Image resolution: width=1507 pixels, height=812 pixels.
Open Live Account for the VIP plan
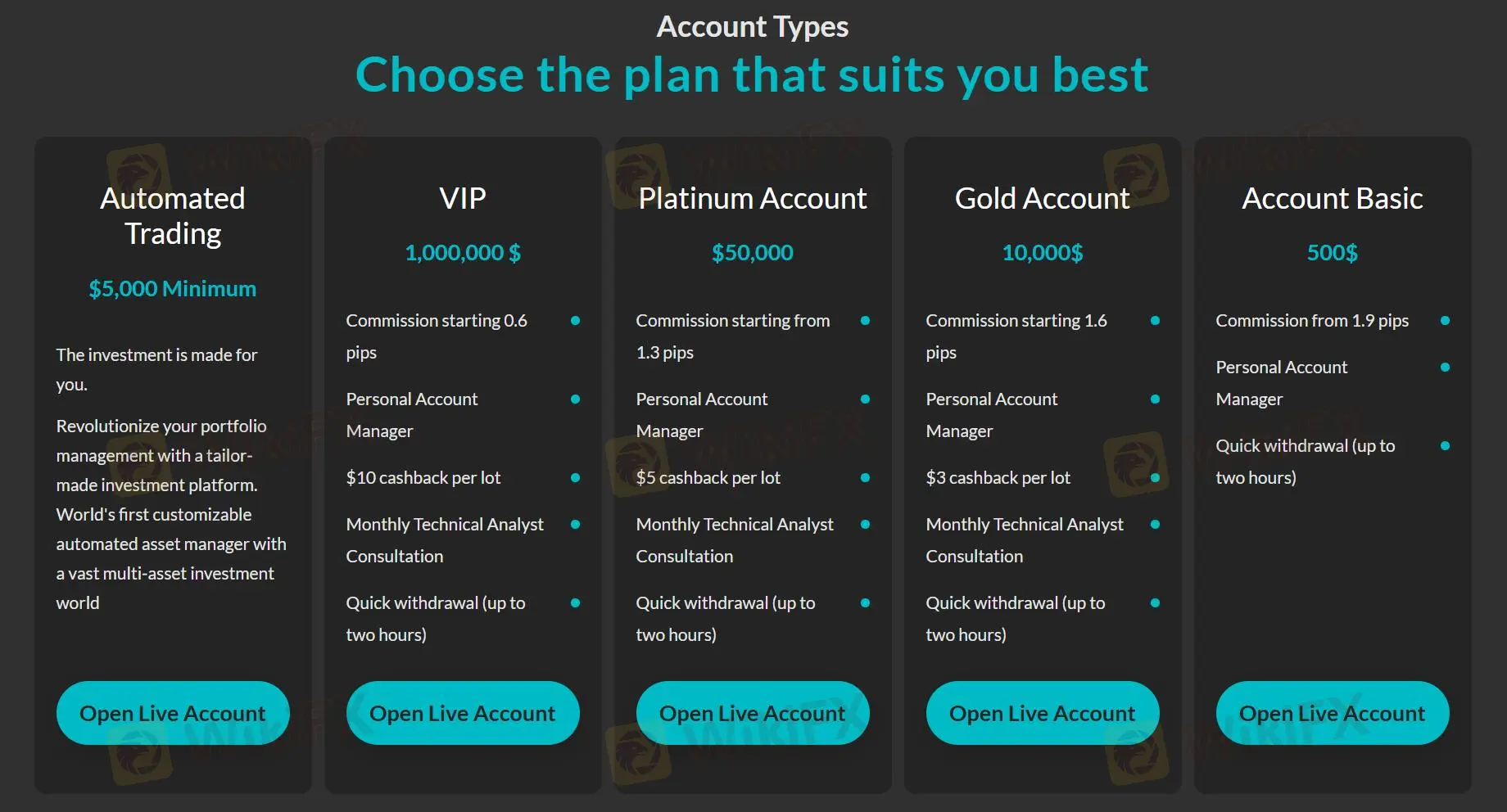[463, 713]
